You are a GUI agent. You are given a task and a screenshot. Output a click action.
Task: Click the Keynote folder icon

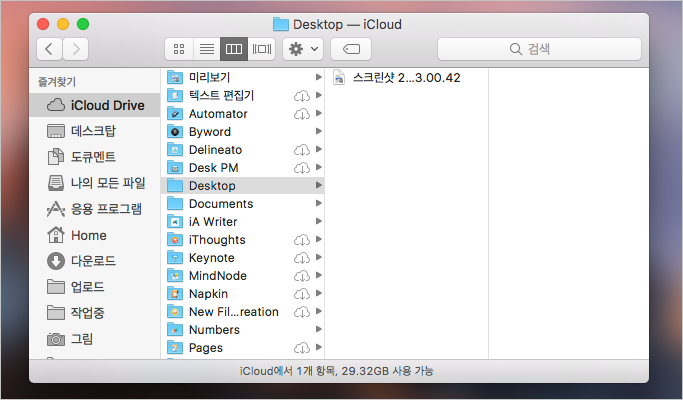click(x=175, y=258)
